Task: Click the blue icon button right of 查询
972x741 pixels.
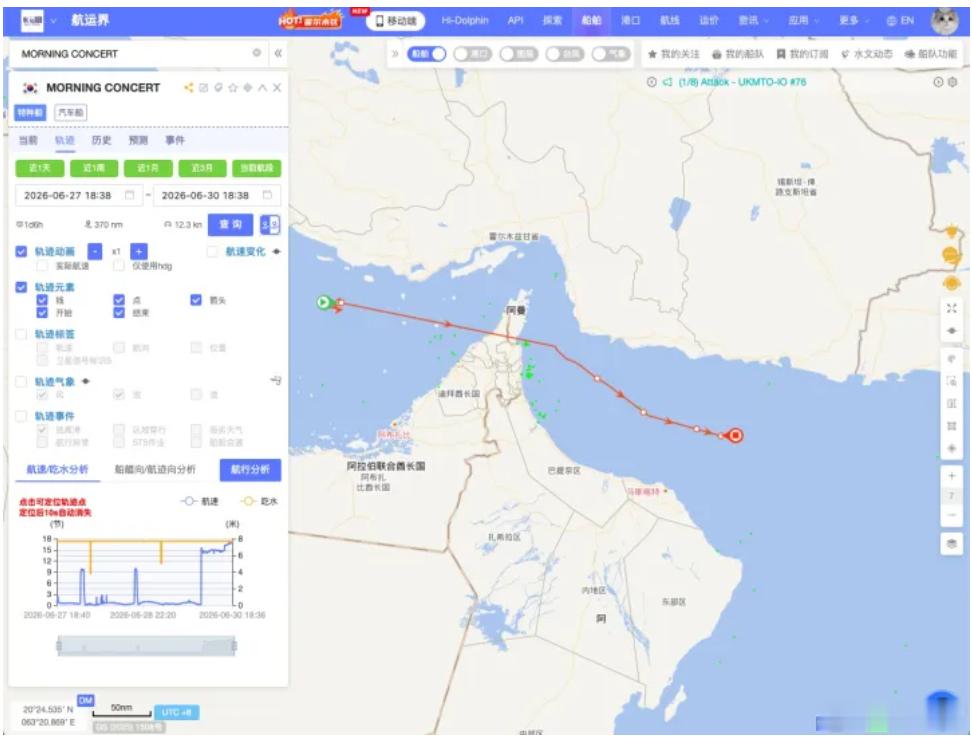Action: (270, 224)
